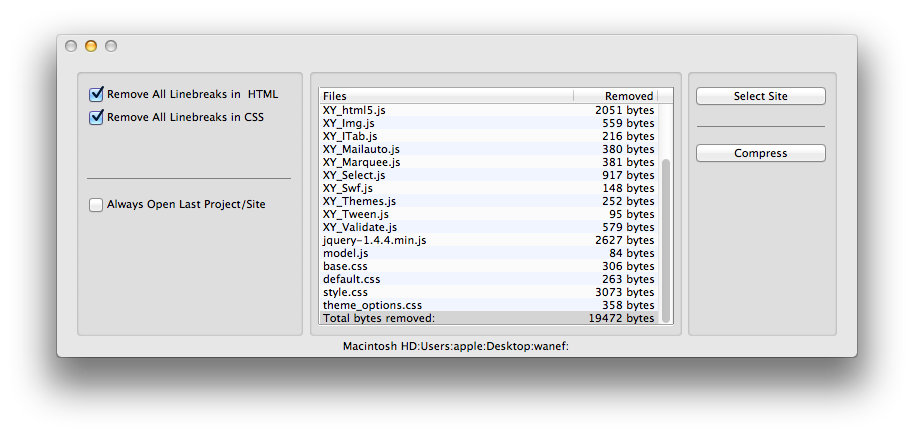Select default.css in the file list
This screenshot has width=914, height=436.
[488, 279]
